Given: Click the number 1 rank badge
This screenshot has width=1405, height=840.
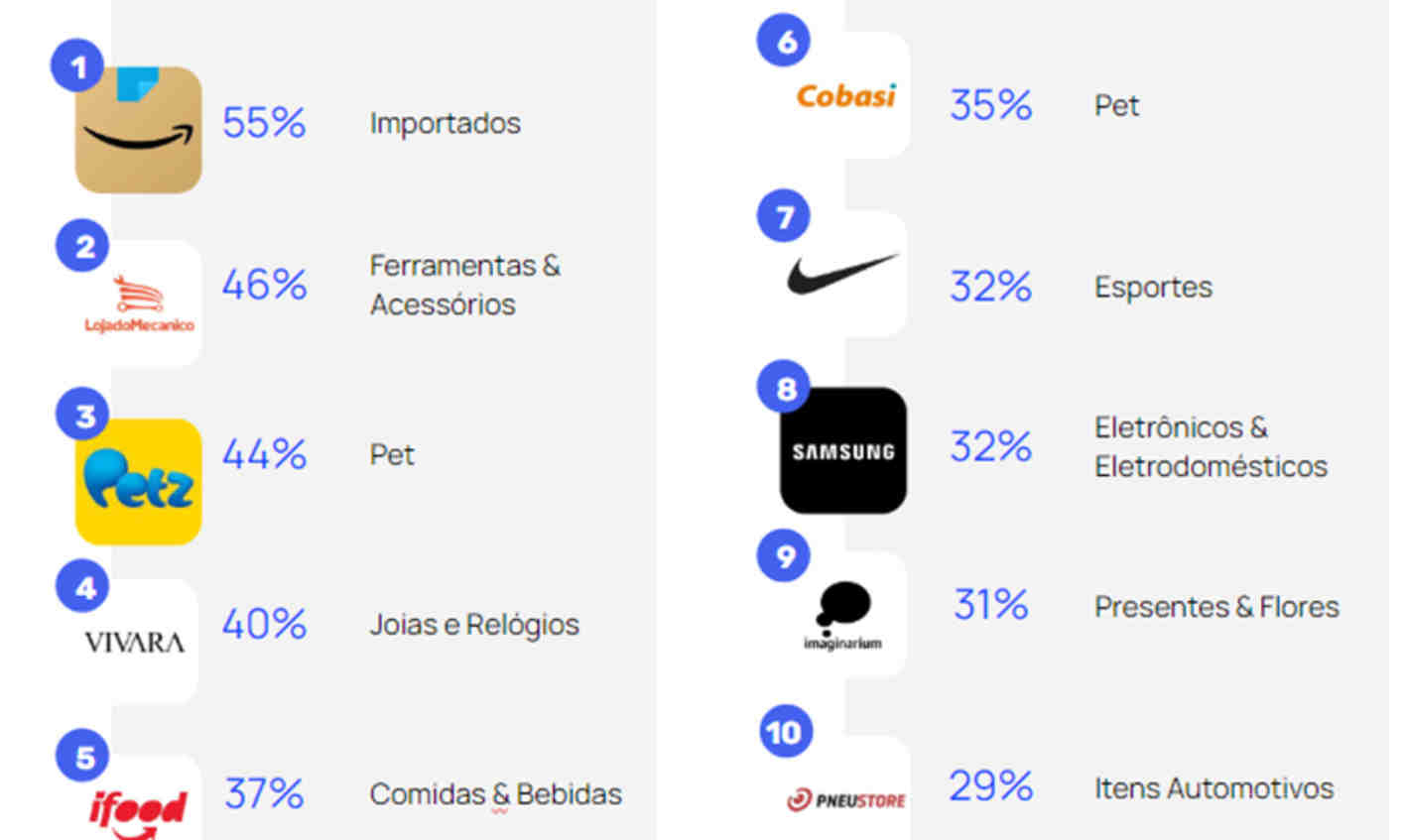Looking at the screenshot, I should point(77,66).
